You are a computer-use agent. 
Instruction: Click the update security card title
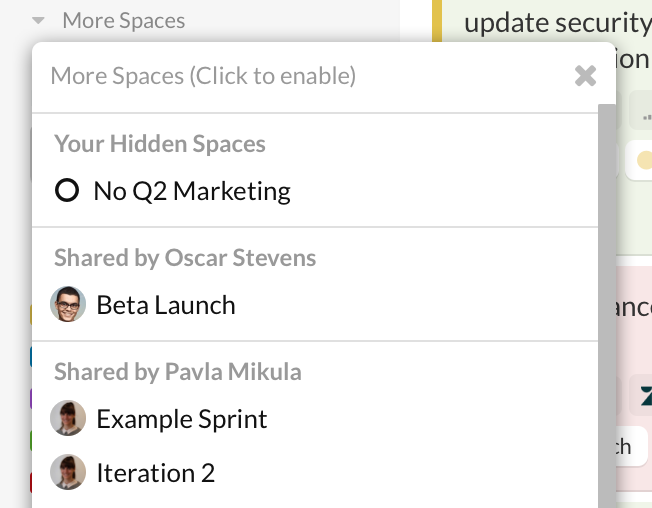(x=557, y=22)
